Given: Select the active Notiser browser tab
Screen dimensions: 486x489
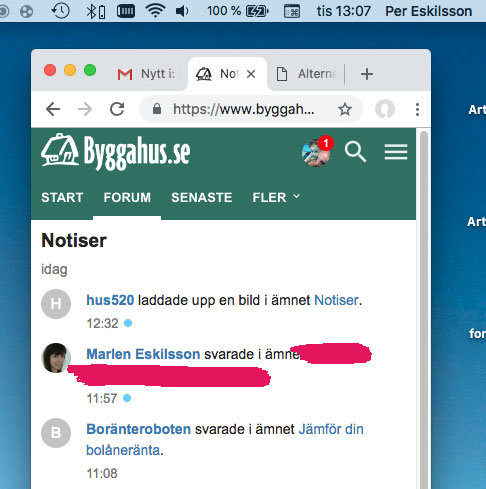Looking at the screenshot, I should coord(227,74).
